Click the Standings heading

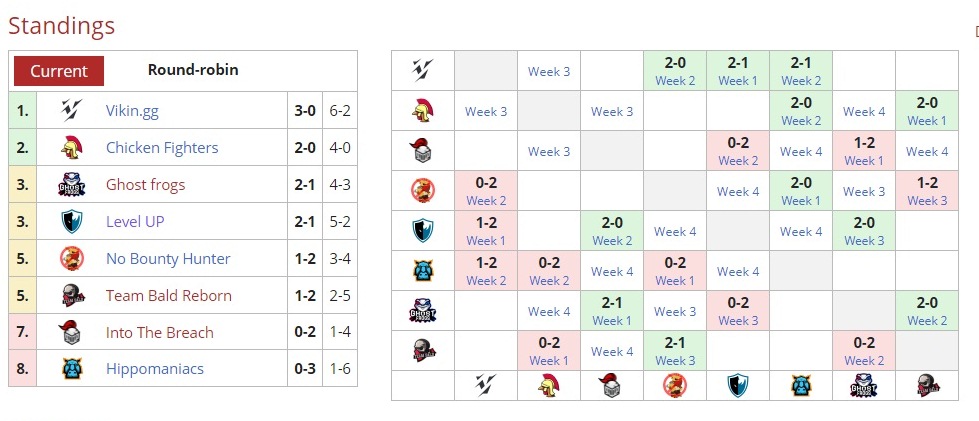(61, 25)
